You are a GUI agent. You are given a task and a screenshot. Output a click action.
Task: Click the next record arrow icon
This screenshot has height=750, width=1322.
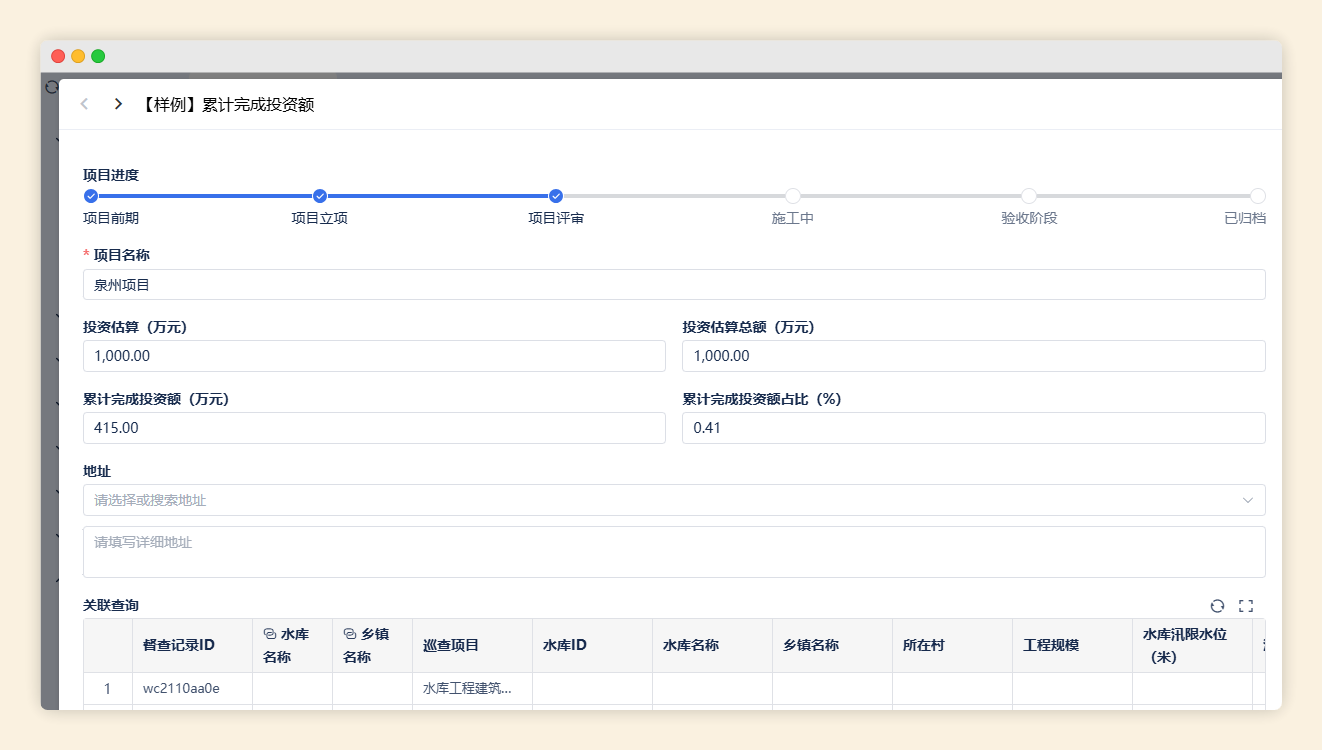coord(118,104)
